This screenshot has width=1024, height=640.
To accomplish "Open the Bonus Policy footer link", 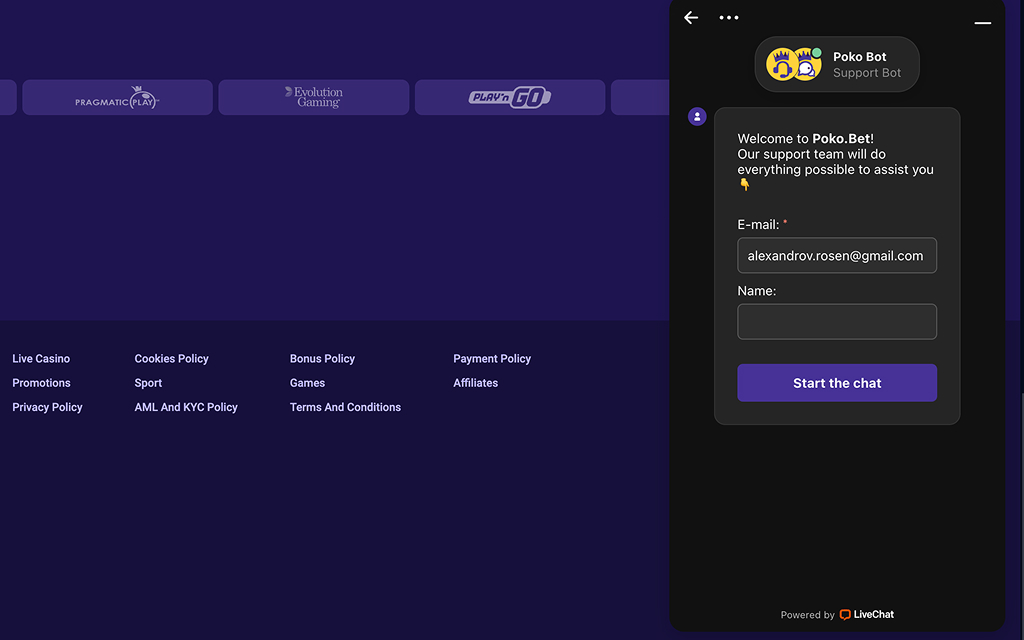I will [x=322, y=359].
